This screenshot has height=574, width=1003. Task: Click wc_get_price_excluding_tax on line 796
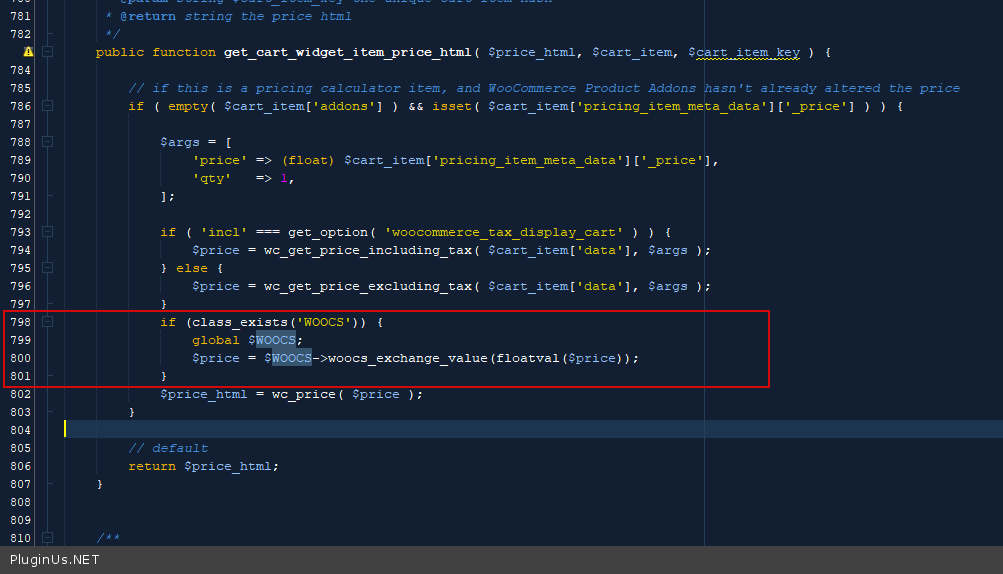(365, 286)
